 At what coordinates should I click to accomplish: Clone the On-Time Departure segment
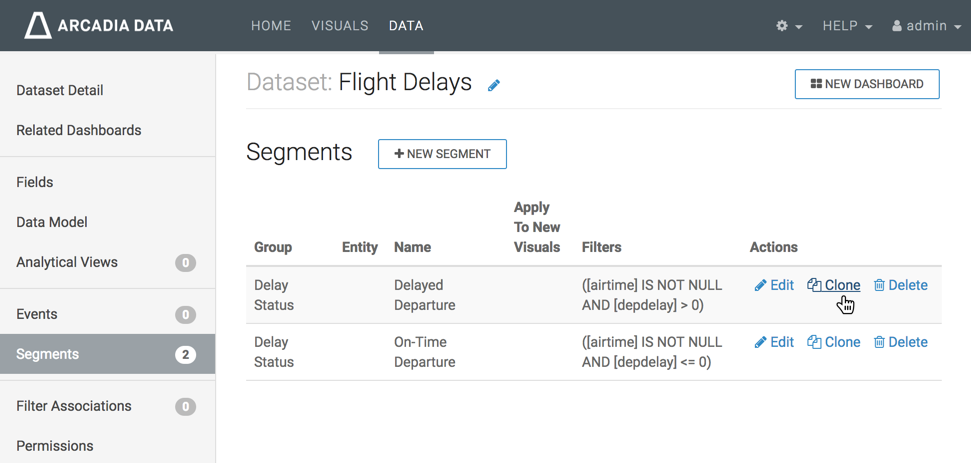[834, 342]
